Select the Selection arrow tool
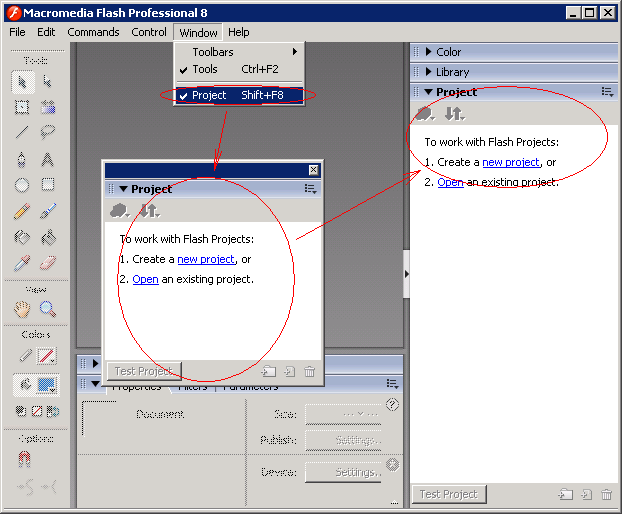This screenshot has width=622, height=514. [x=22, y=81]
